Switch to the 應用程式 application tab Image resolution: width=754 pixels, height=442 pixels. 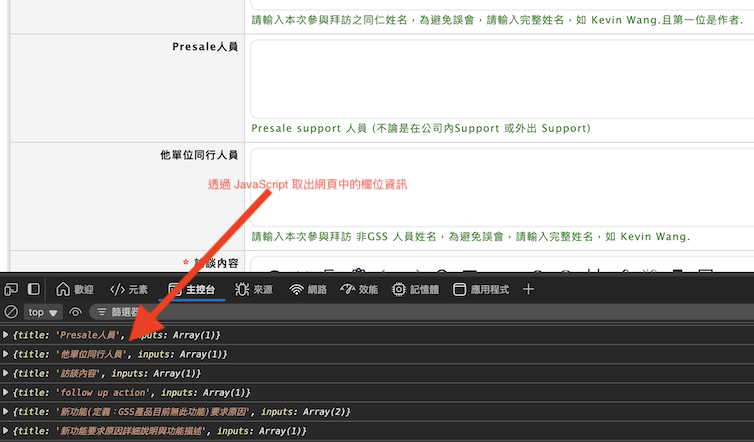tap(481, 289)
